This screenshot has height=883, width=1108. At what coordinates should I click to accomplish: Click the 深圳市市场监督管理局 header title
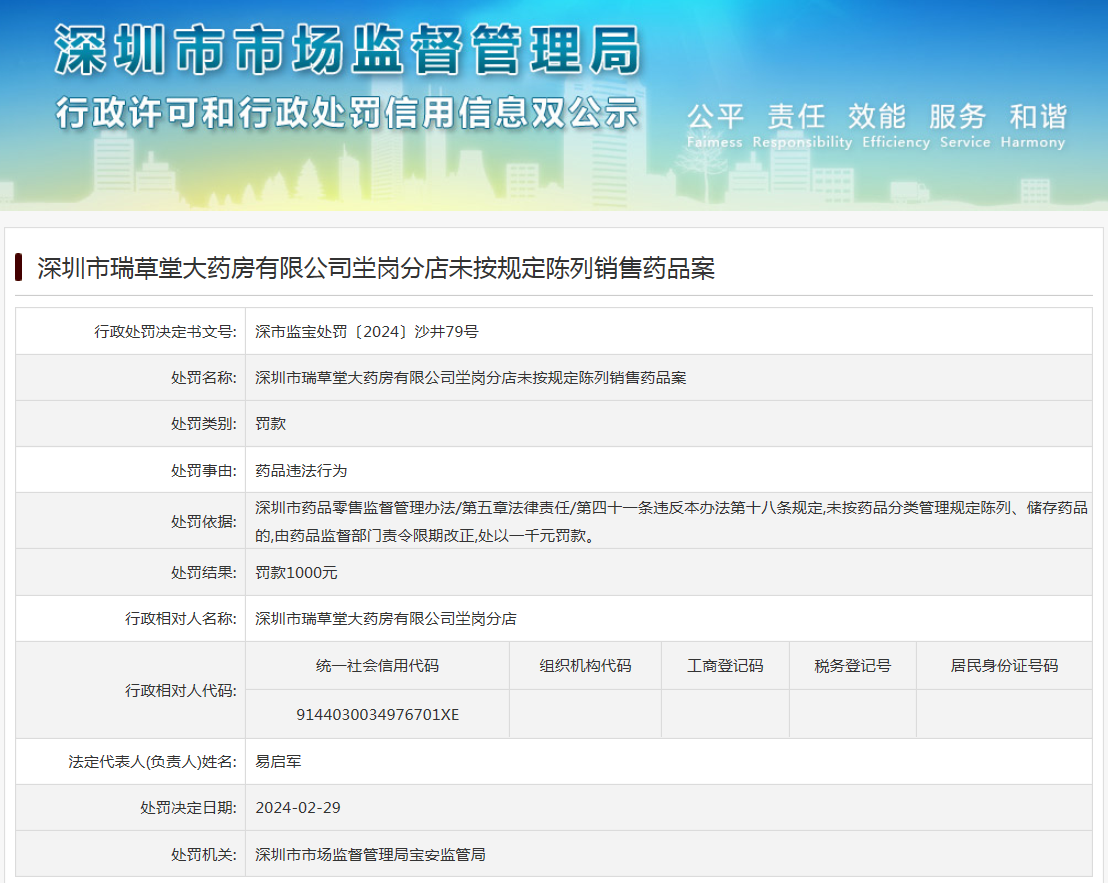346,47
